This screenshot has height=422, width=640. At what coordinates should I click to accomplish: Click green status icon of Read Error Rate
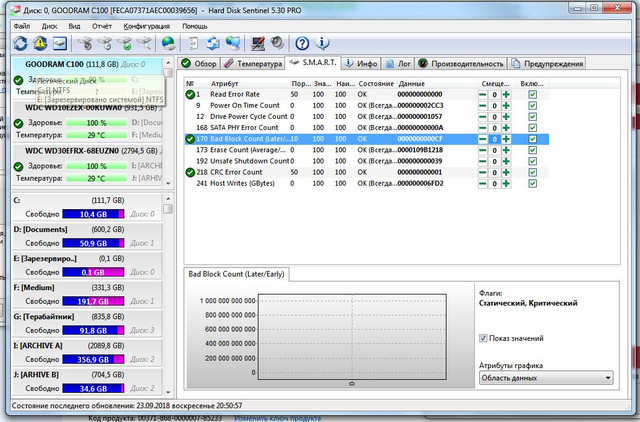(190, 95)
